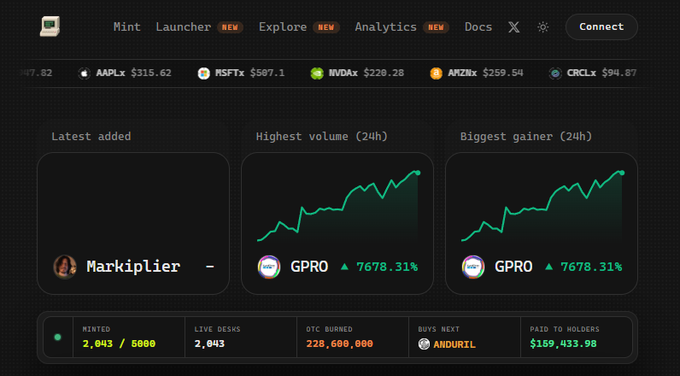The height and width of the screenshot is (376, 680).
Task: Select the AAPLx ticker symbol
Action: click(111, 73)
